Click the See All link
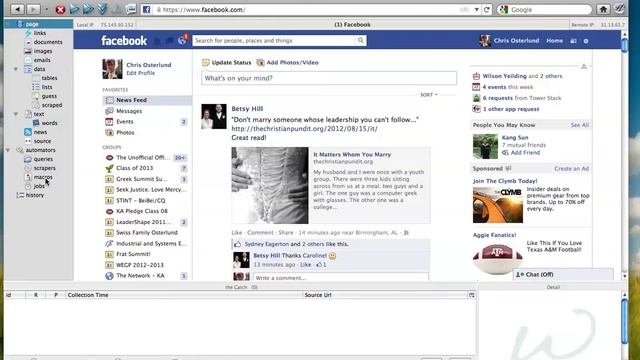Viewport: 640px width, 360px height. (580, 125)
